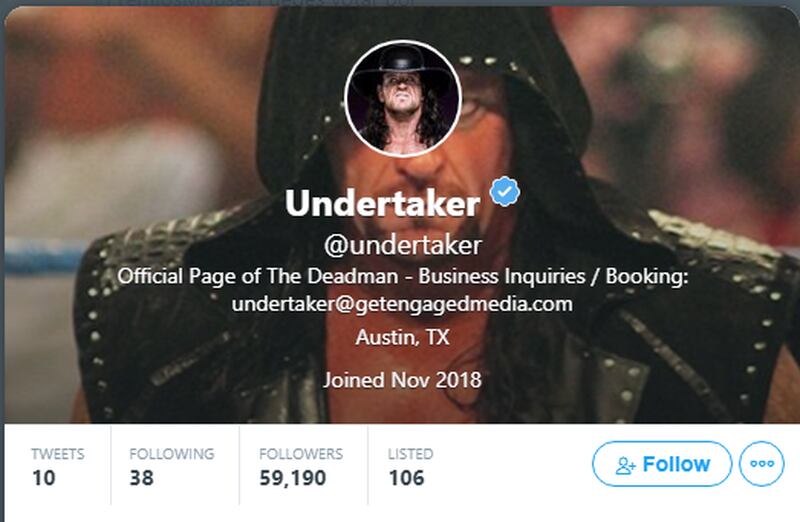Follow the Undertaker account

[x=662, y=464]
